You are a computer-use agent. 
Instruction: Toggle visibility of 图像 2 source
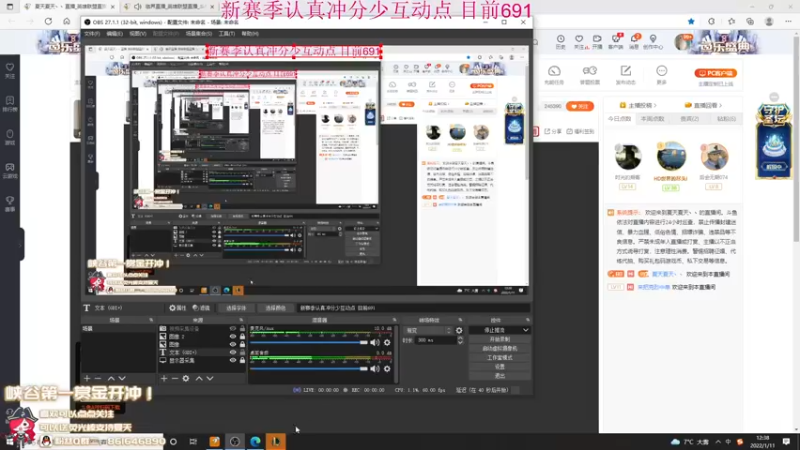point(233,337)
